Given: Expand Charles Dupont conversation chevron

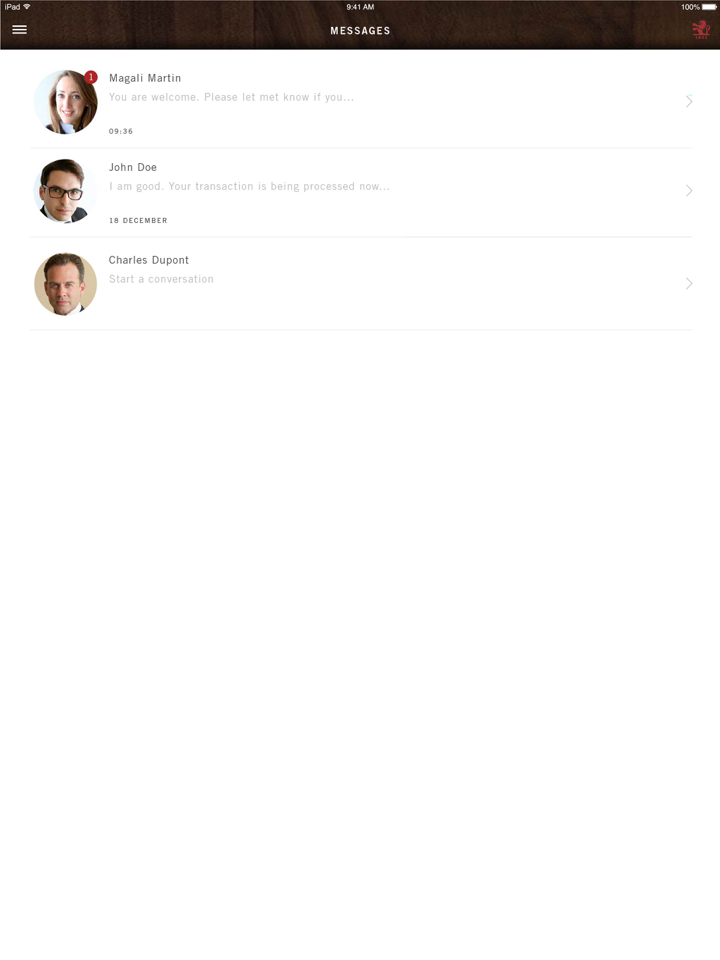Looking at the screenshot, I should click(x=689, y=283).
